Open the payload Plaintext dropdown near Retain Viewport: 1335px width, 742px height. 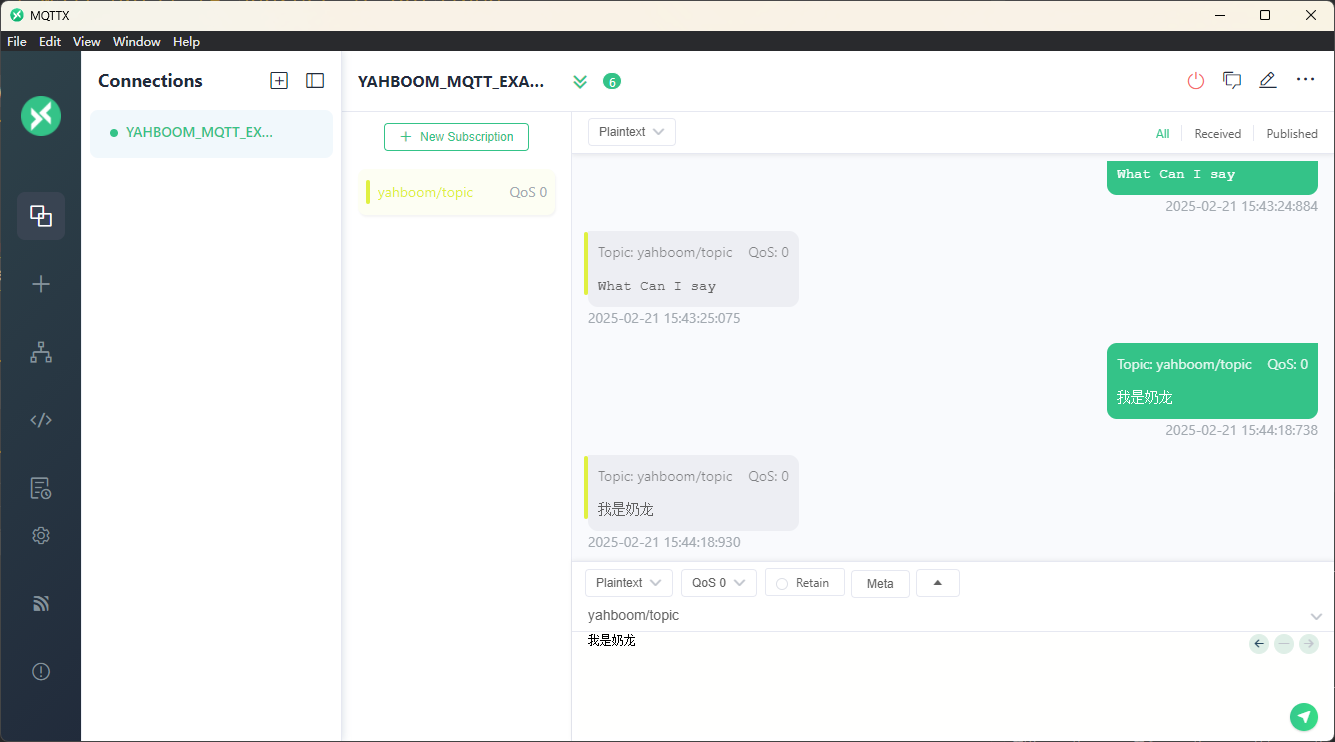point(629,583)
